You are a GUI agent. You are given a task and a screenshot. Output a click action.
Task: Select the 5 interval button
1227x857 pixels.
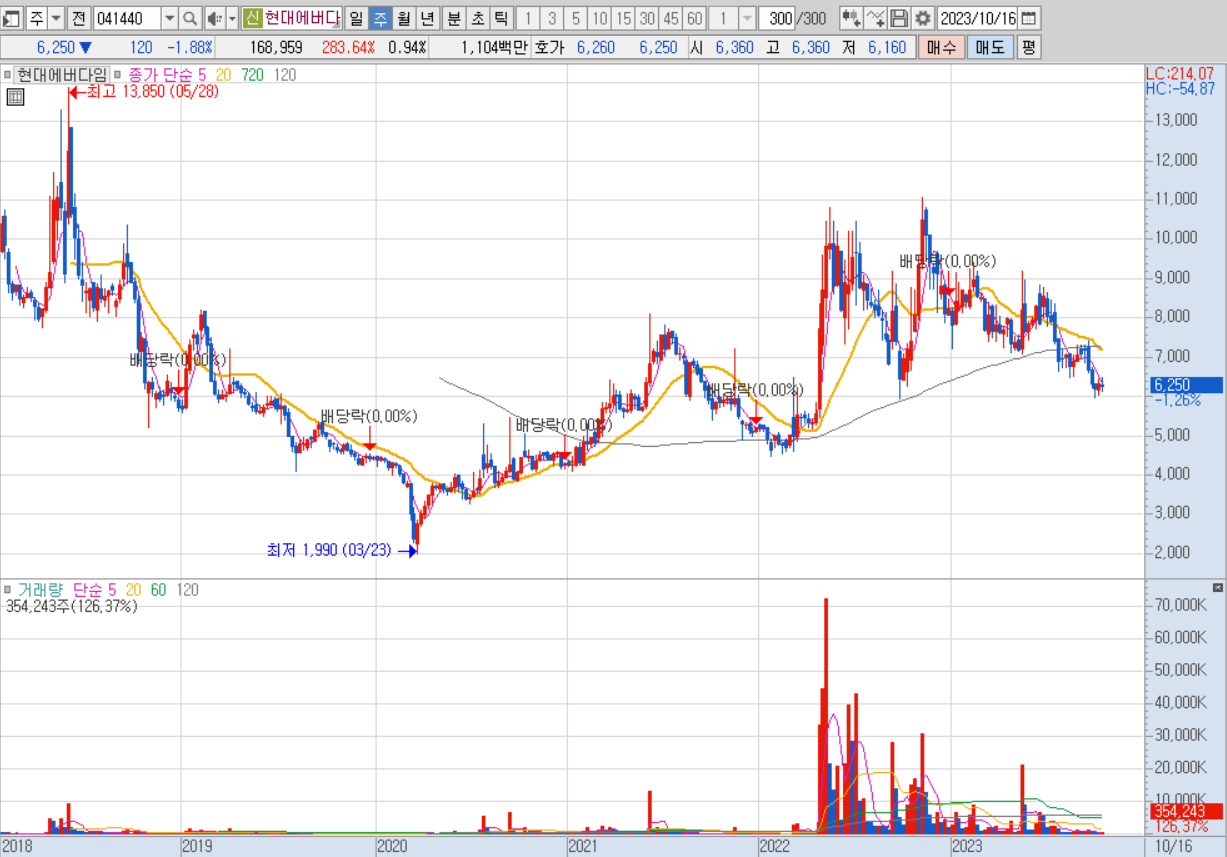pyautogui.click(x=575, y=18)
